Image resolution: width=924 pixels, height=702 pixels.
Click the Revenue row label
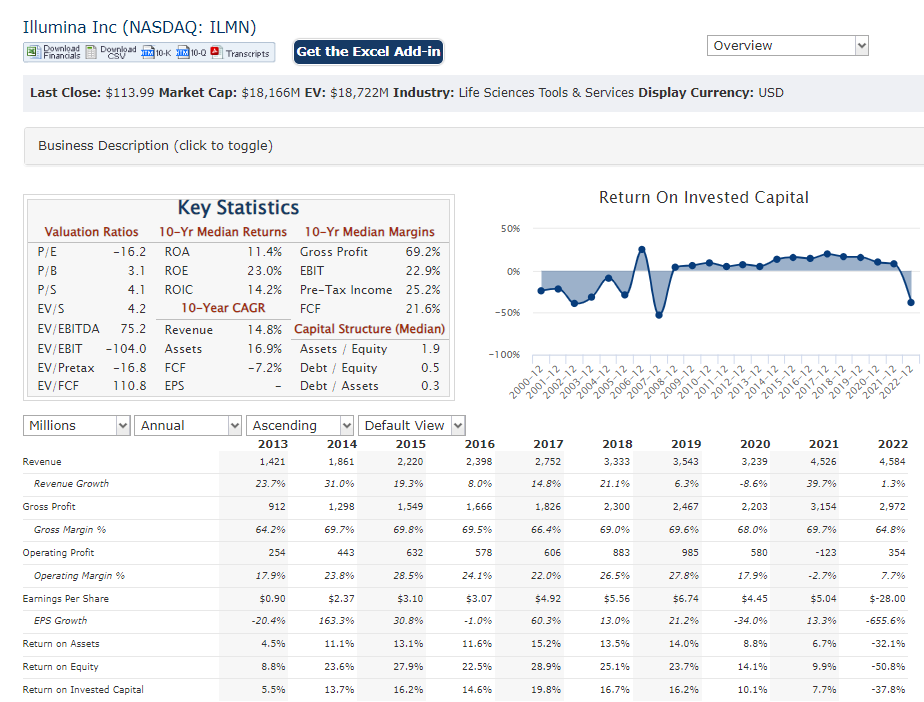click(42, 462)
